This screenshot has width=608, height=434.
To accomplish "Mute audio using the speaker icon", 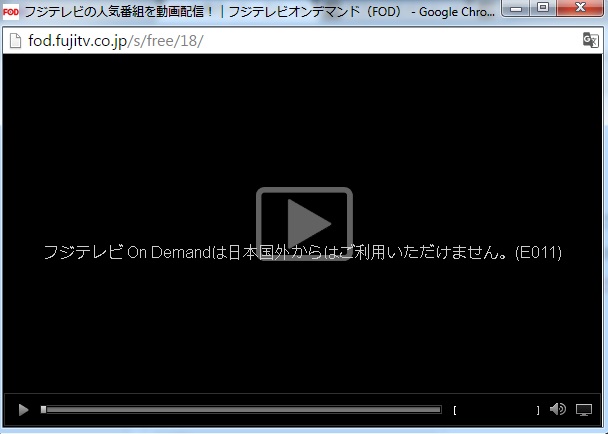I will click(x=558, y=409).
